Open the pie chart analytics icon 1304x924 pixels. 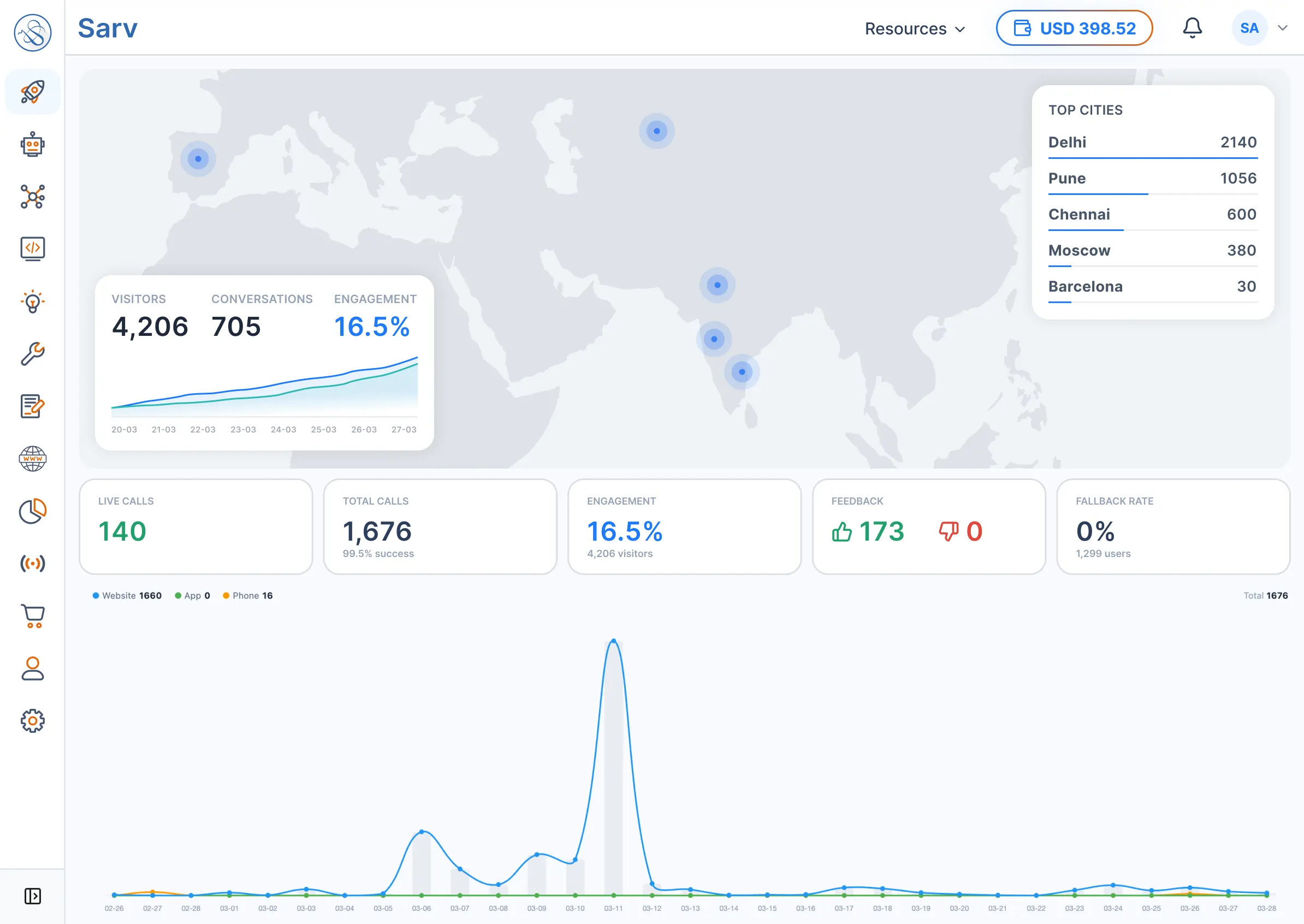32,511
